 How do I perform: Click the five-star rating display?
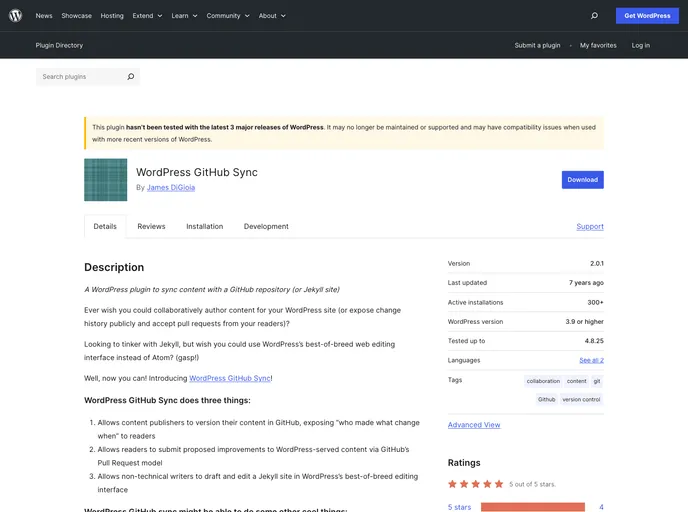[x=476, y=484]
